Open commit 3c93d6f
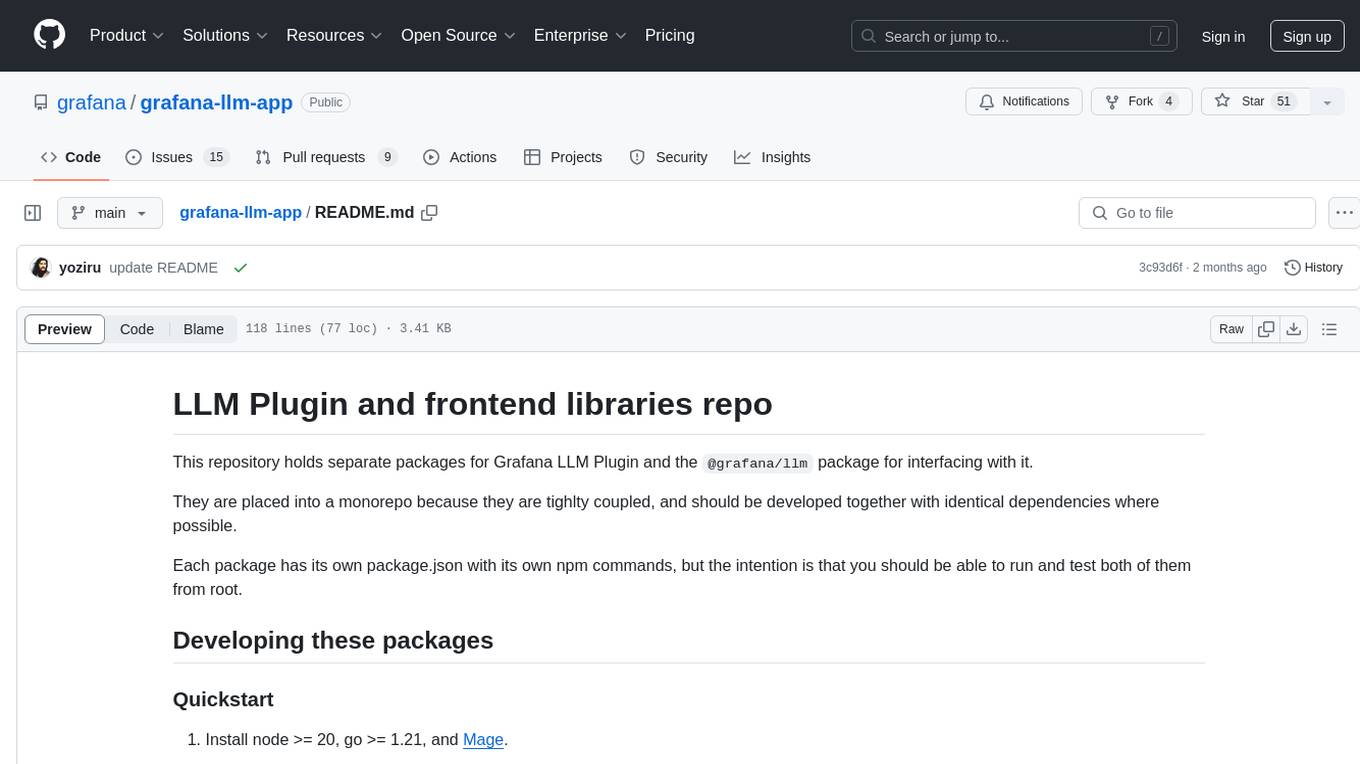 (x=1160, y=268)
